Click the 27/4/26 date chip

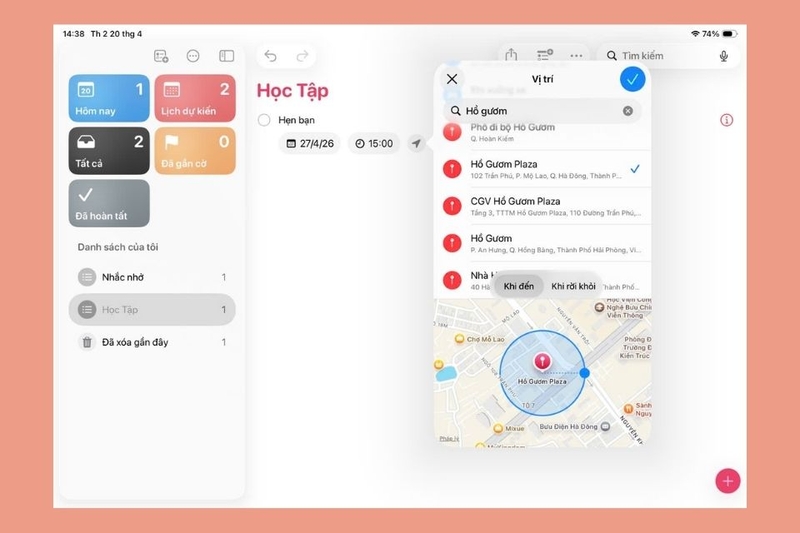coord(310,143)
